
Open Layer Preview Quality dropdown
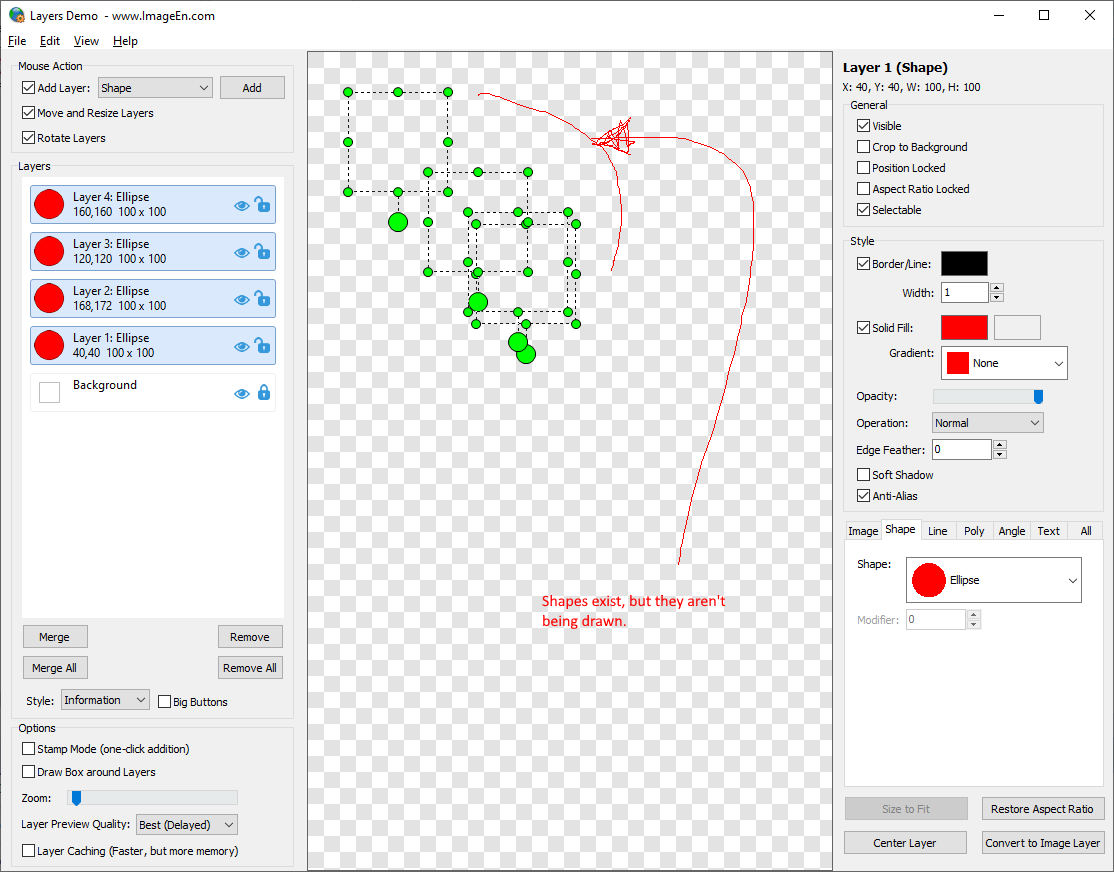click(187, 824)
